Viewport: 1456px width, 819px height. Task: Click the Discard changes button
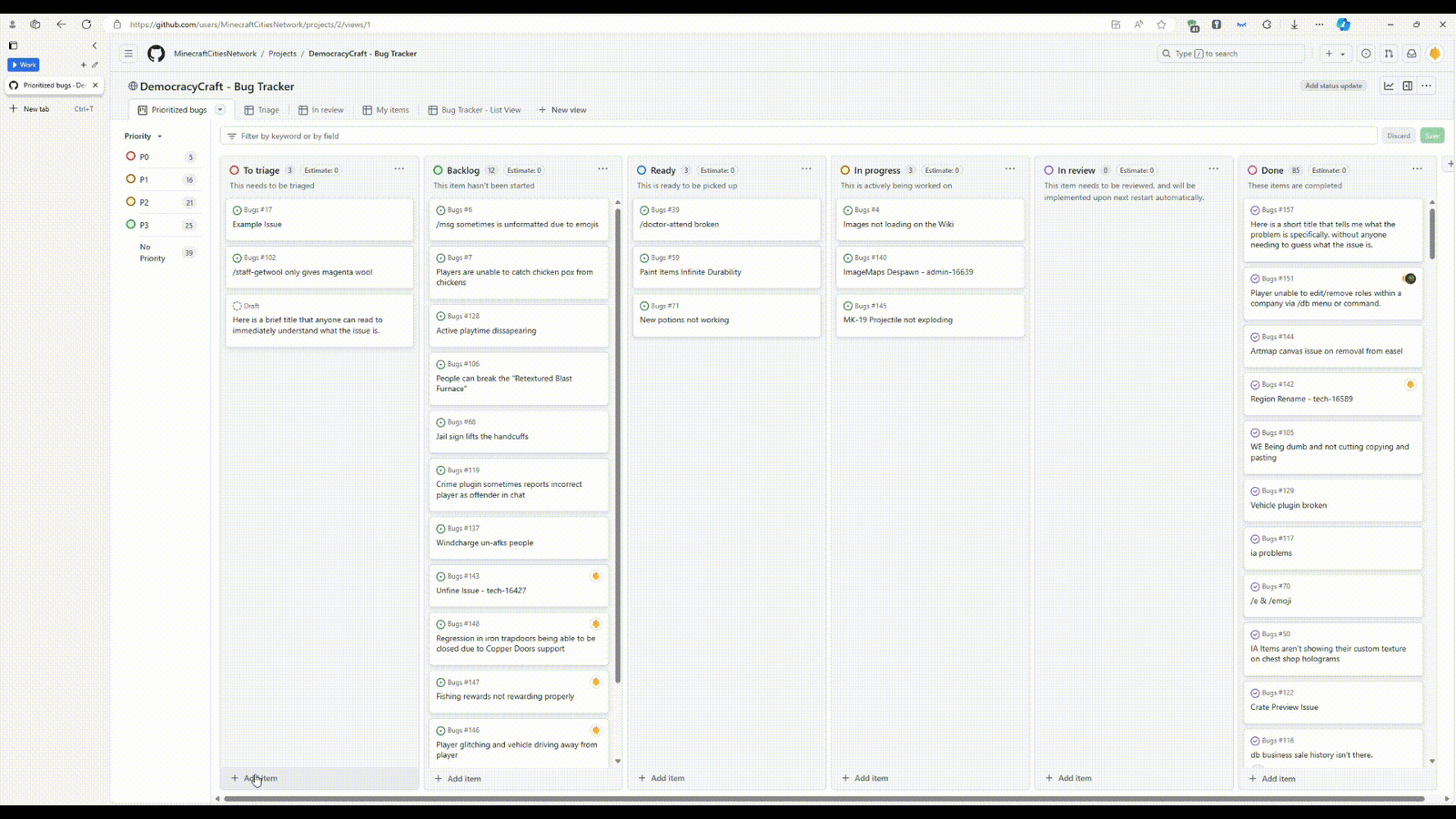click(1399, 136)
